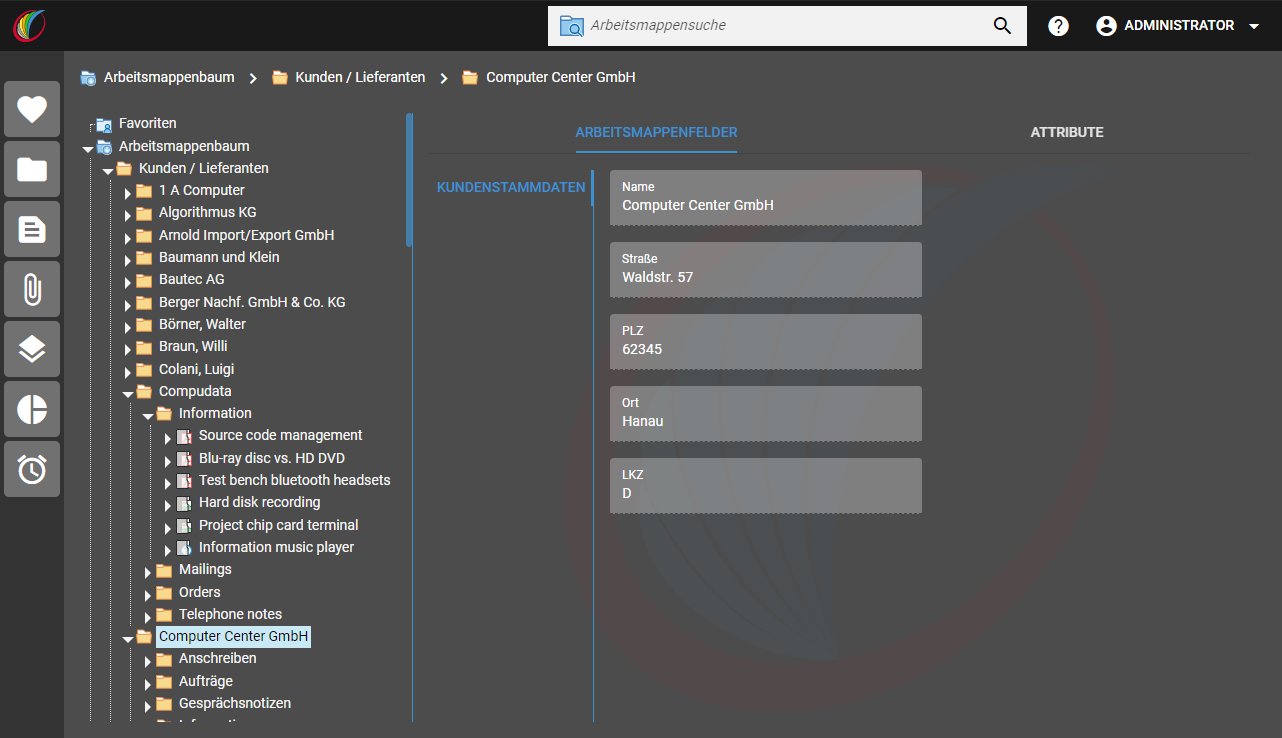Select the Arbeitsmappenfelder tab
This screenshot has width=1282, height=738.
656,132
